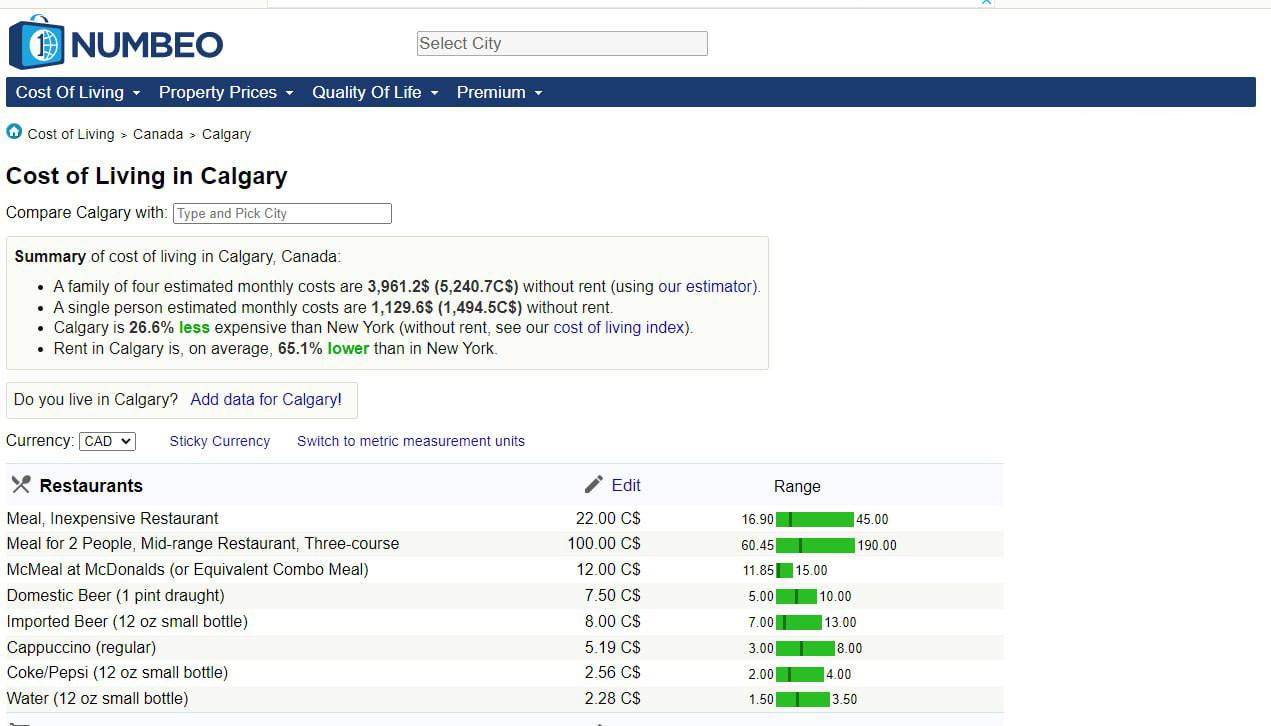Click 'Imported Beer (12 oz small bottle)' label
The image size is (1271, 726).
(x=127, y=622)
